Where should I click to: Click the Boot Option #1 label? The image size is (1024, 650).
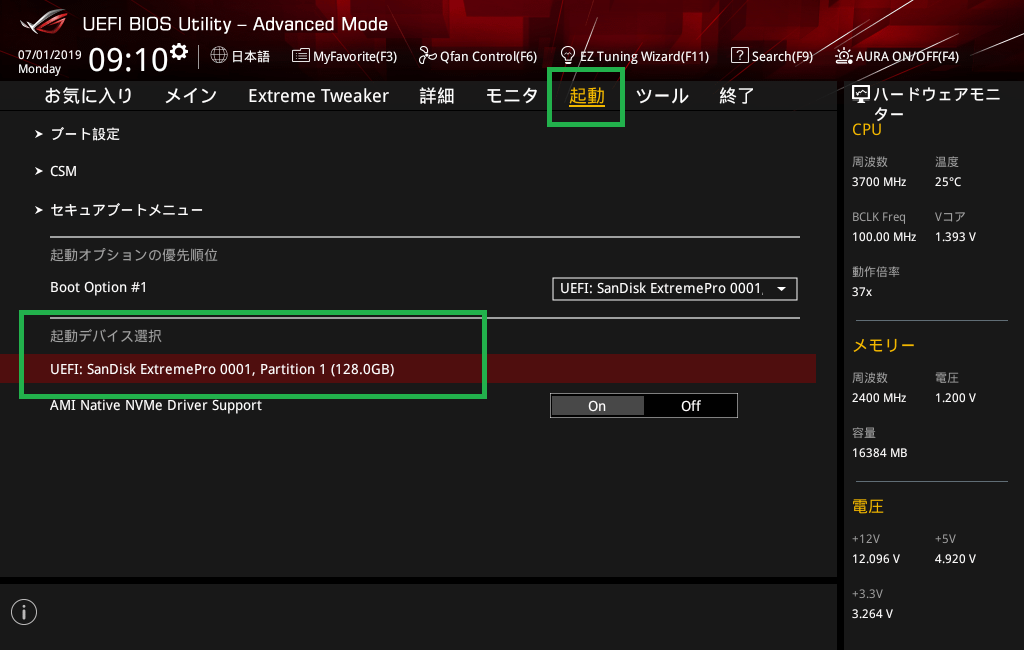point(99,287)
